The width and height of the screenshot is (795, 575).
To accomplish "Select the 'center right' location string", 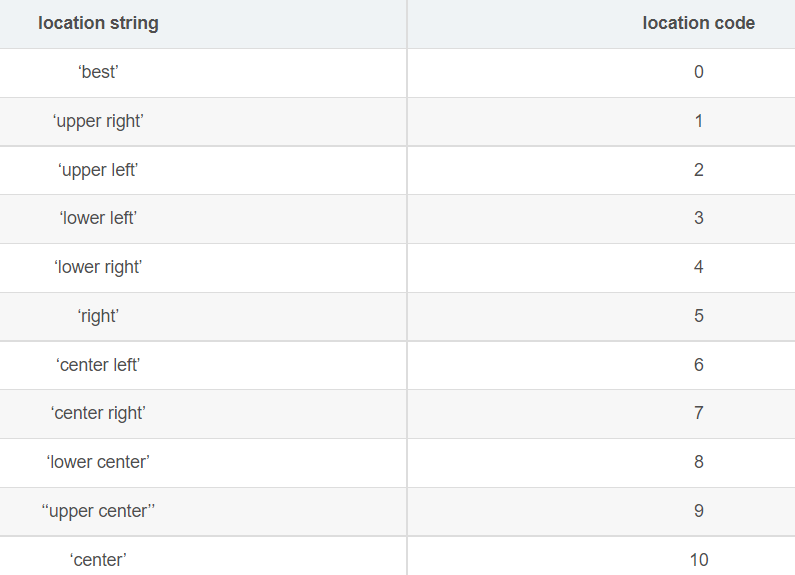I will pyautogui.click(x=98, y=413).
